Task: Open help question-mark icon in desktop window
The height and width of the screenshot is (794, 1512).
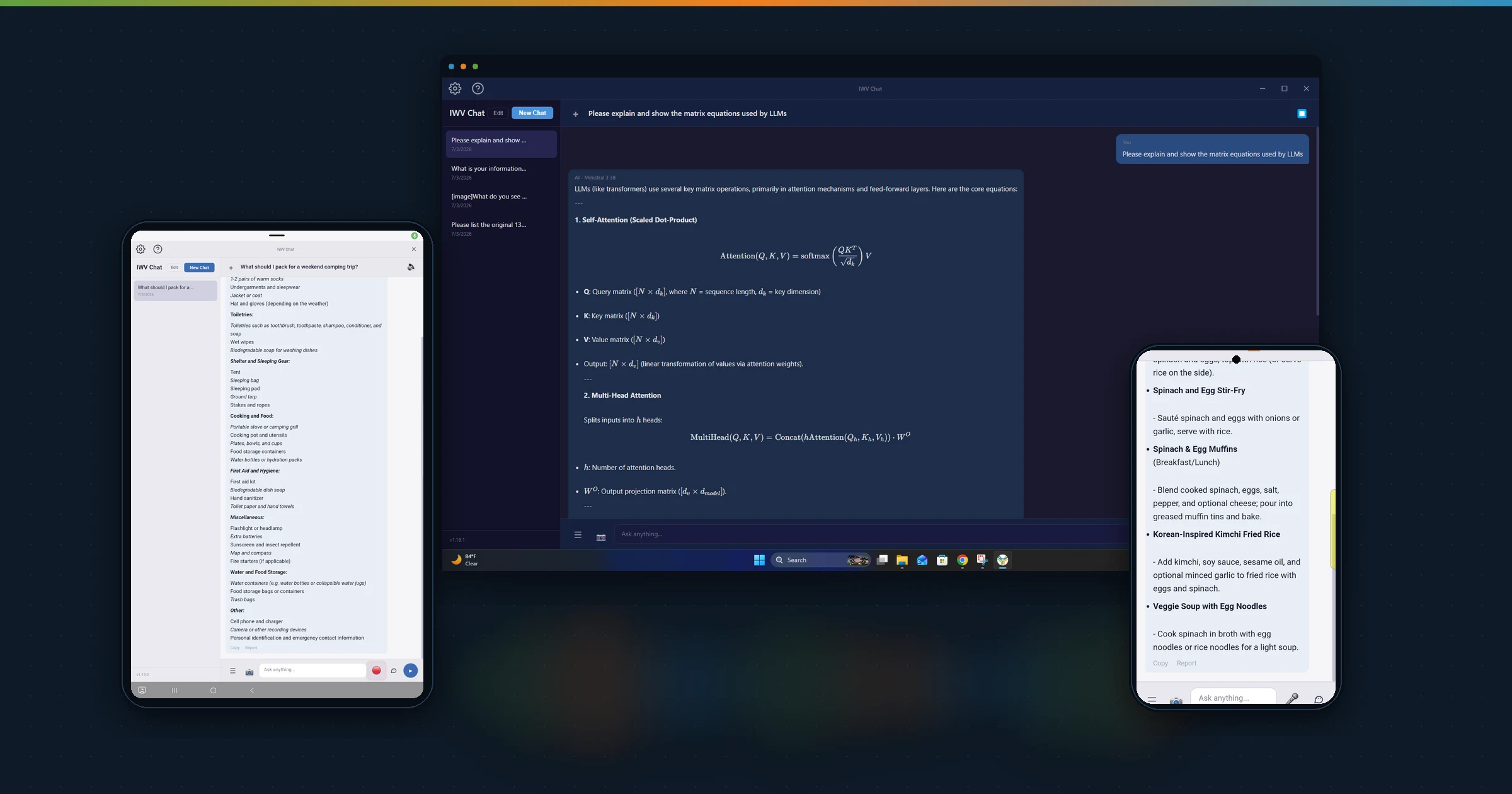Action: (x=478, y=88)
